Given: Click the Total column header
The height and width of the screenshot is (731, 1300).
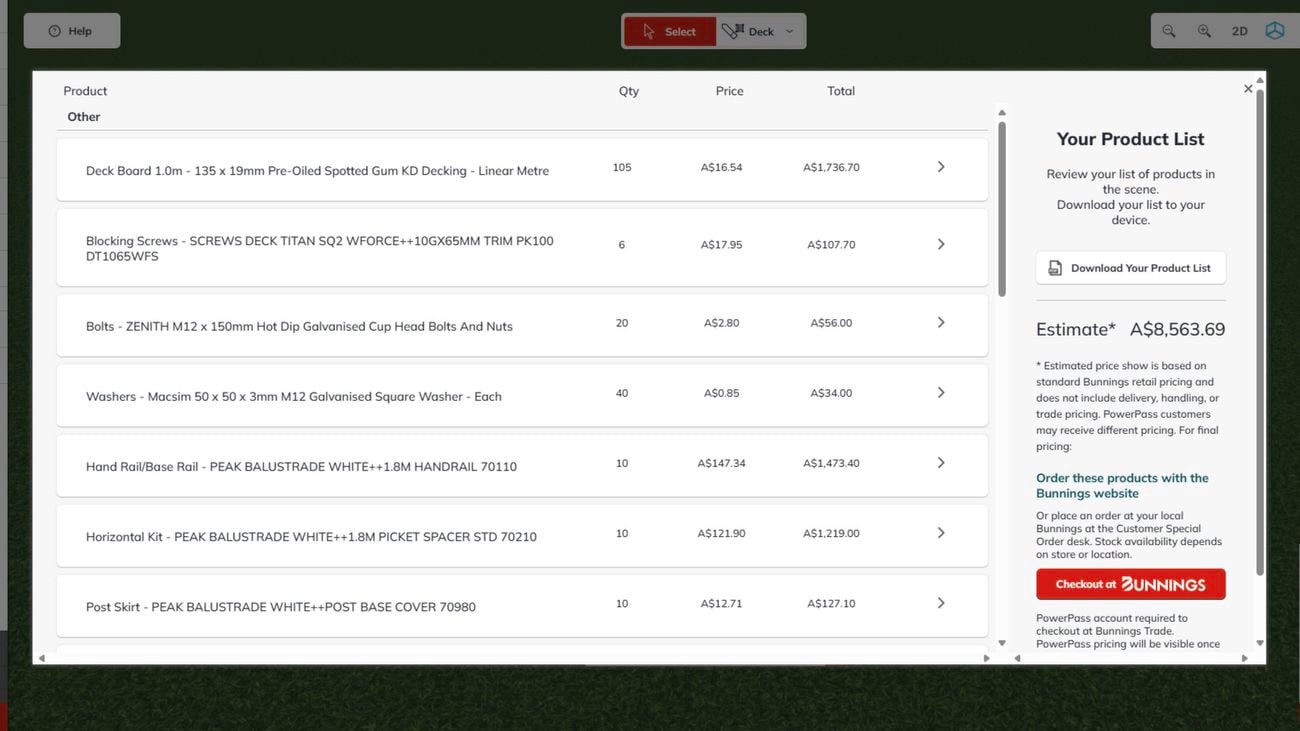Looking at the screenshot, I should pyautogui.click(x=841, y=91).
